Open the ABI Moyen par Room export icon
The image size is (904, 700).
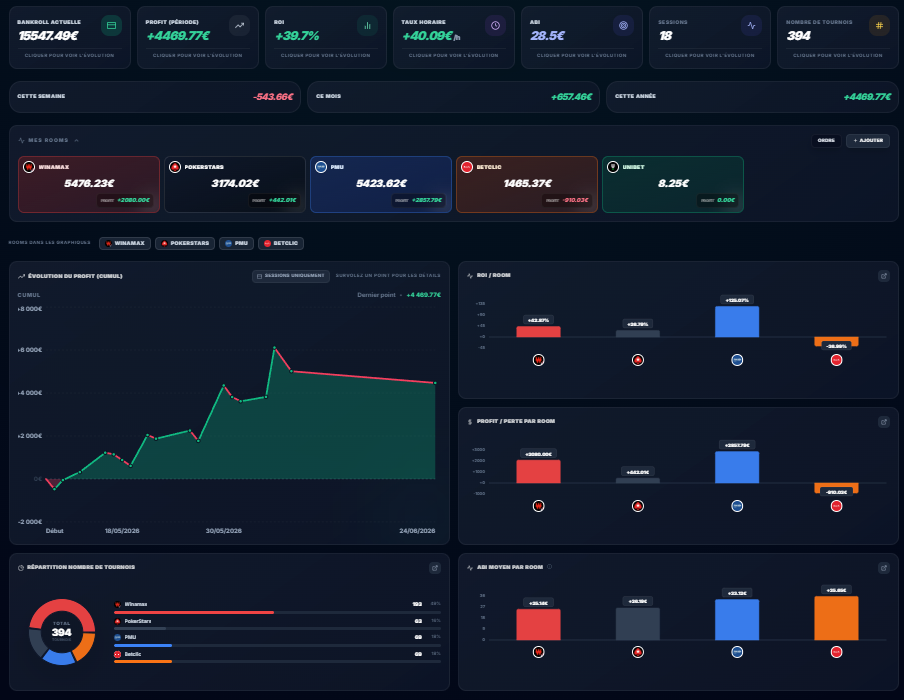click(x=883, y=568)
